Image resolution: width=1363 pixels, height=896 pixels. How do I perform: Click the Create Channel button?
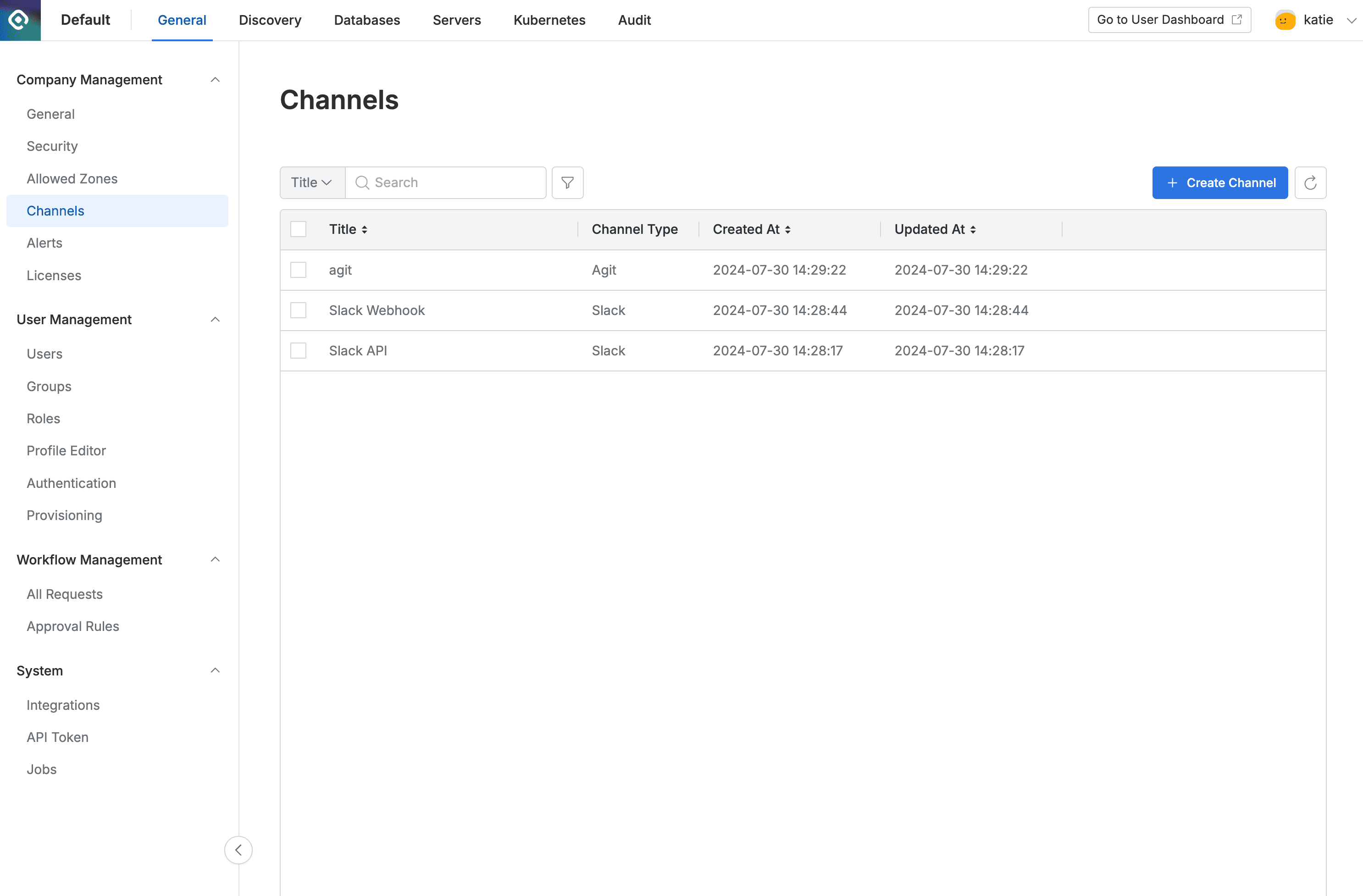[x=1220, y=183]
